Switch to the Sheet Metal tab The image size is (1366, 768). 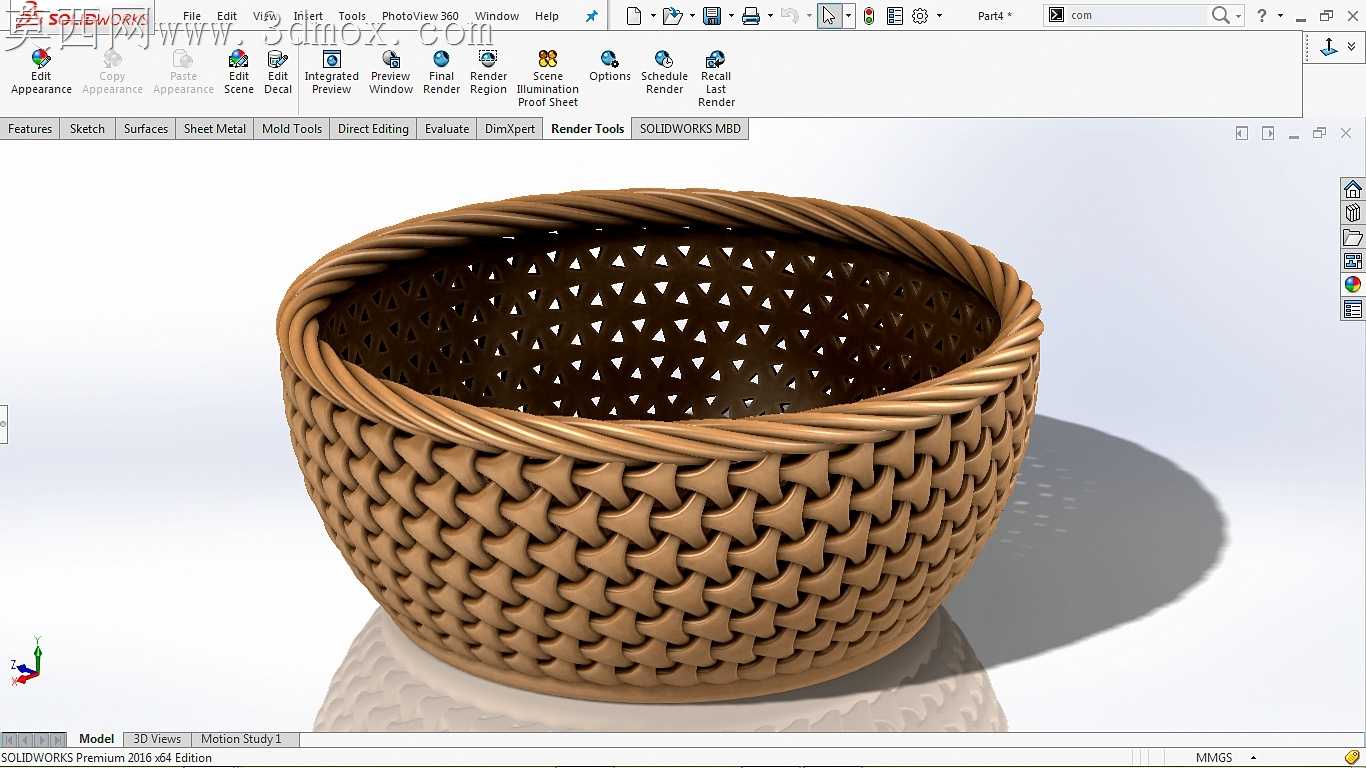point(215,129)
